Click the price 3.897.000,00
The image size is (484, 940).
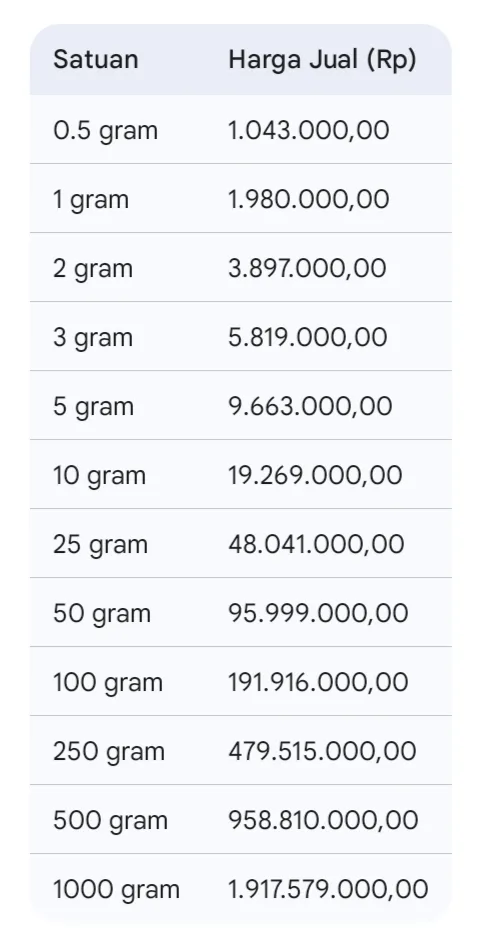pyautogui.click(x=307, y=268)
